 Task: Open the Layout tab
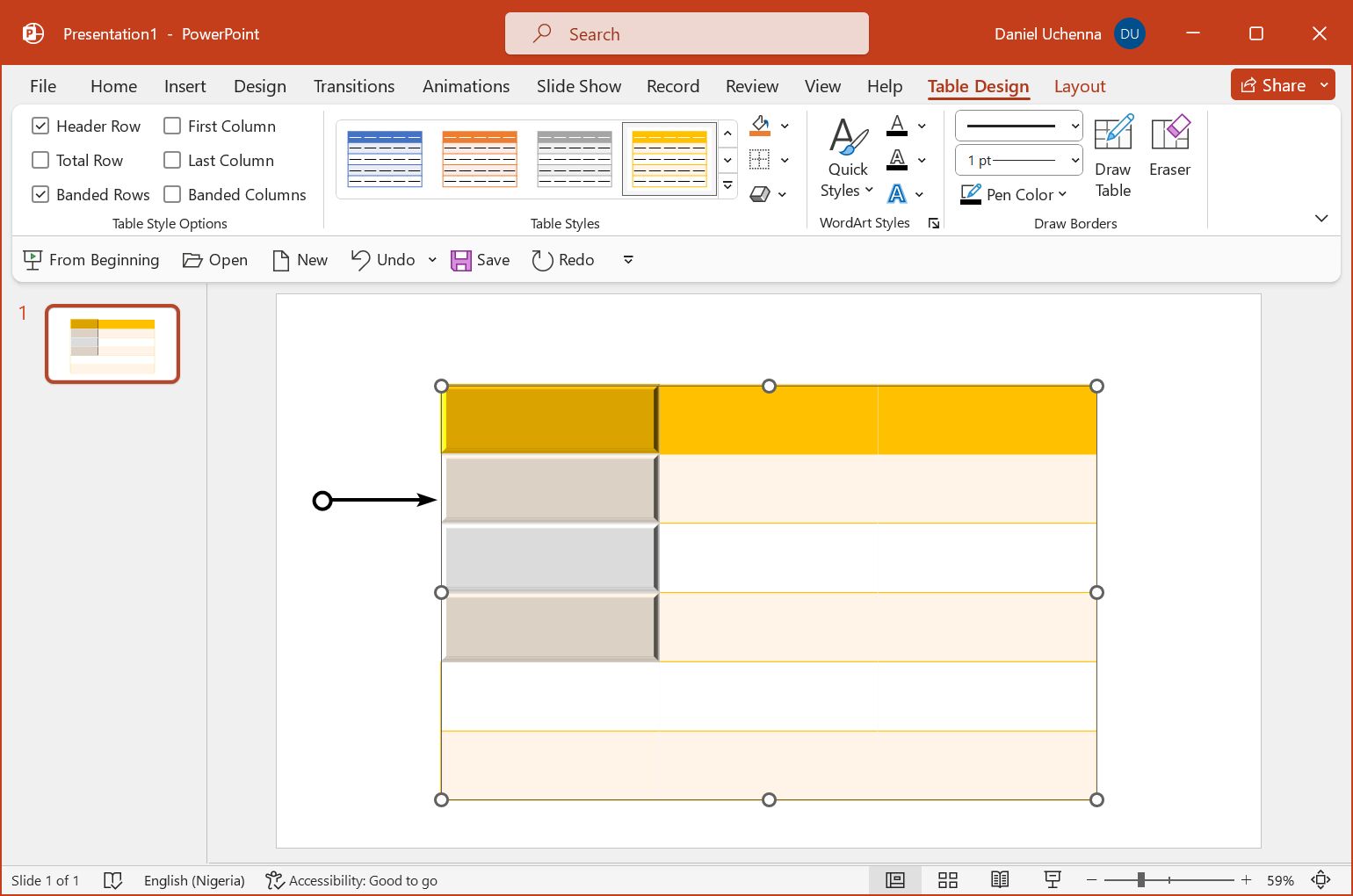[x=1079, y=86]
